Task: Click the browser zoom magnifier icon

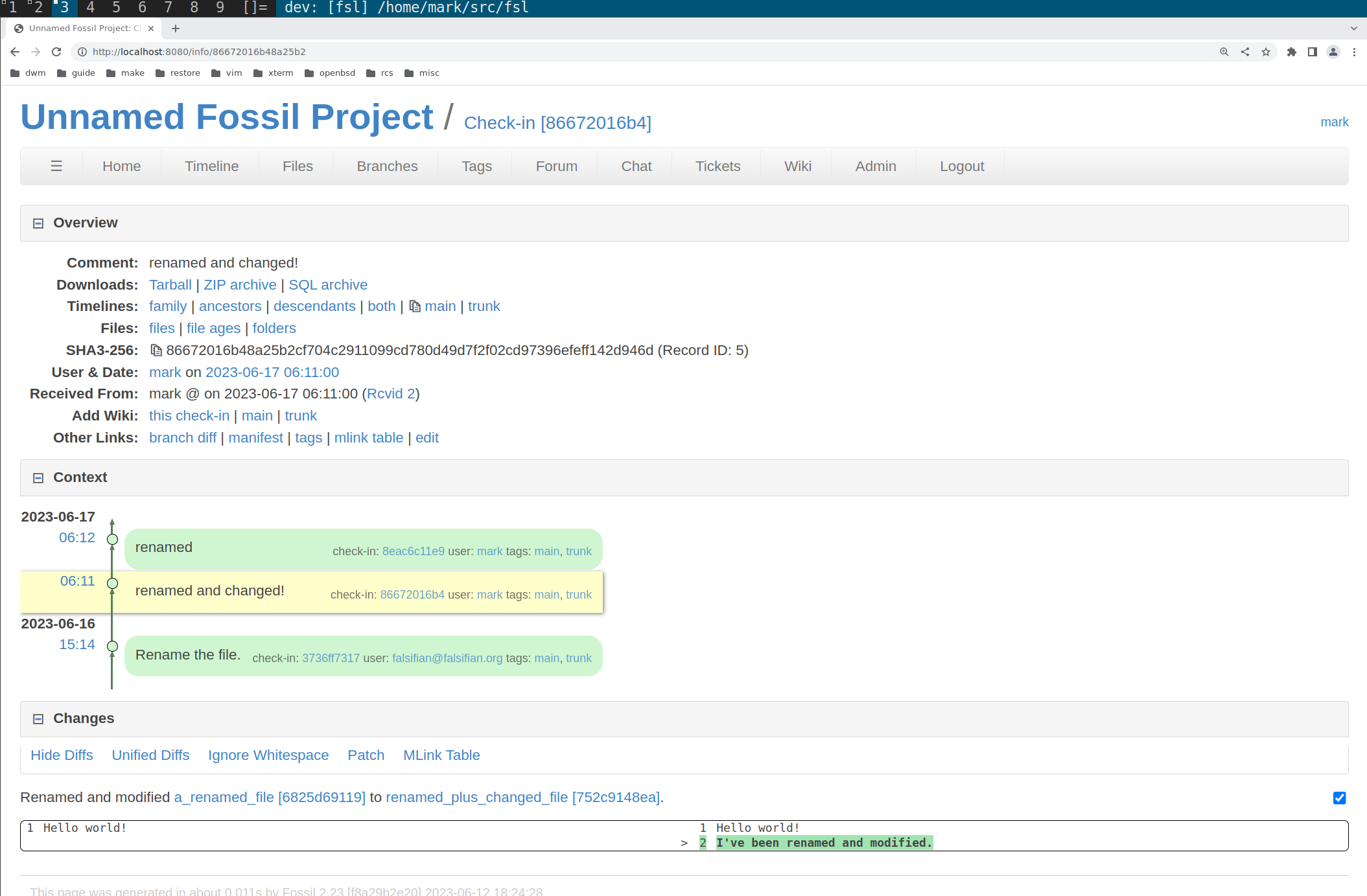Action: 1224,52
